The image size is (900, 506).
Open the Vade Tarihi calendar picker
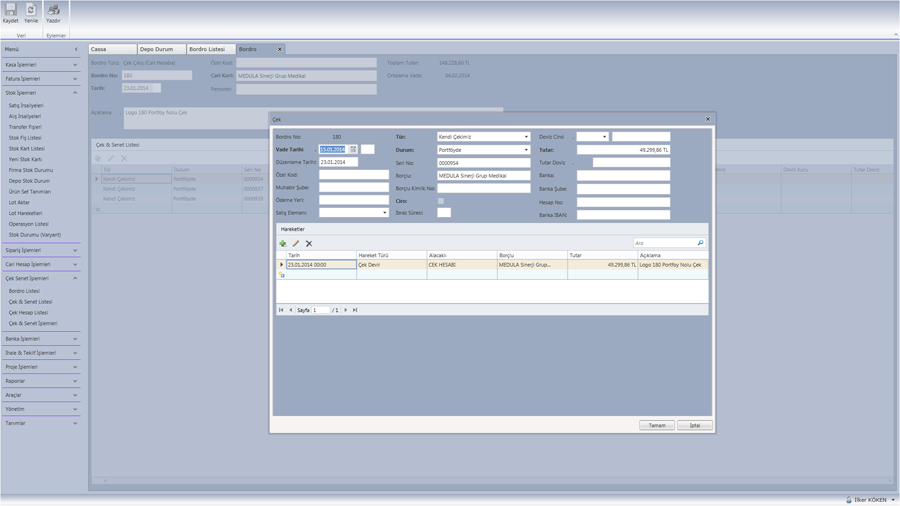tap(353, 149)
